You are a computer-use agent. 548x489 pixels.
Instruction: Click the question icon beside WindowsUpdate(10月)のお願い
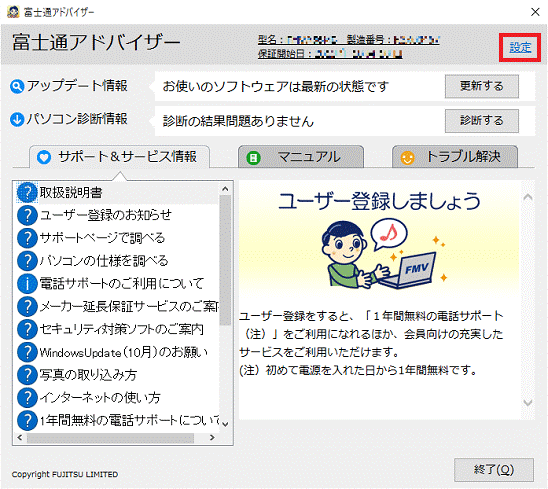27,352
